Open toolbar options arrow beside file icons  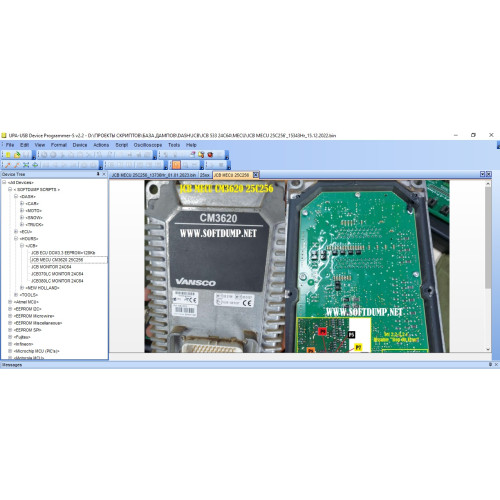pyautogui.click(x=34, y=155)
